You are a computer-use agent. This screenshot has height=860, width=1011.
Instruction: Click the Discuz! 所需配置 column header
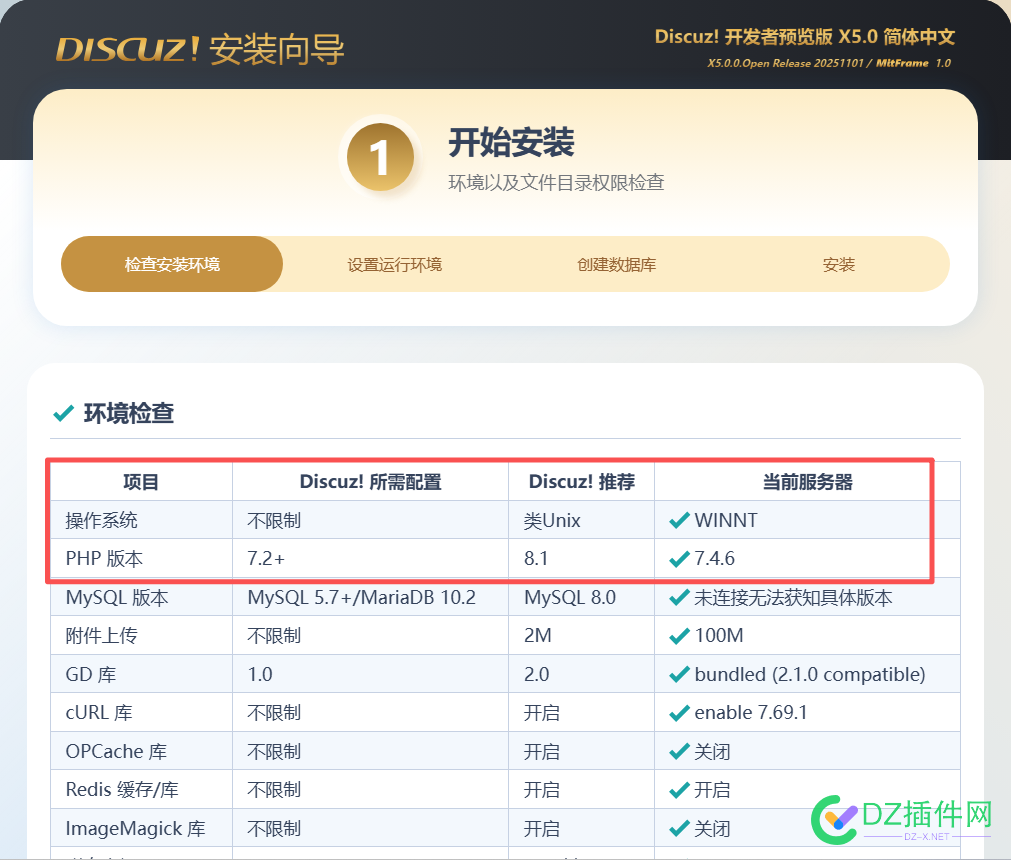coord(371,482)
